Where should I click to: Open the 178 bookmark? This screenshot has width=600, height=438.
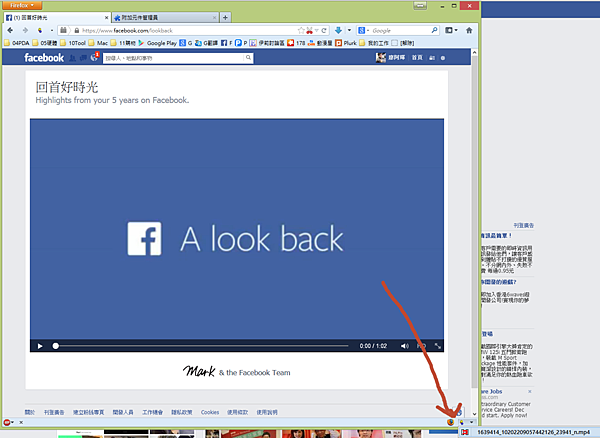(296, 43)
